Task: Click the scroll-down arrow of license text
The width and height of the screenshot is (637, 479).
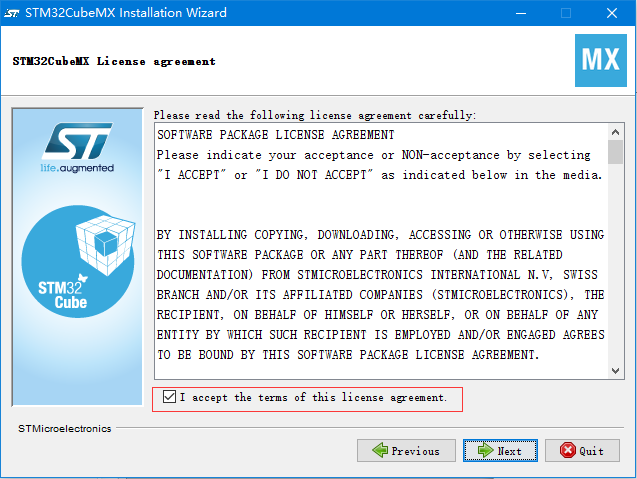Action: pyautogui.click(x=615, y=371)
